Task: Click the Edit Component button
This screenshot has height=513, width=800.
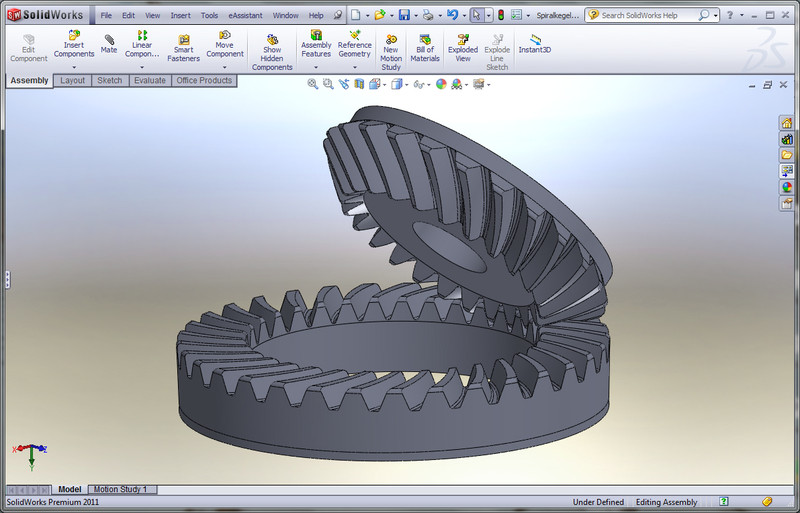Action: click(28, 46)
